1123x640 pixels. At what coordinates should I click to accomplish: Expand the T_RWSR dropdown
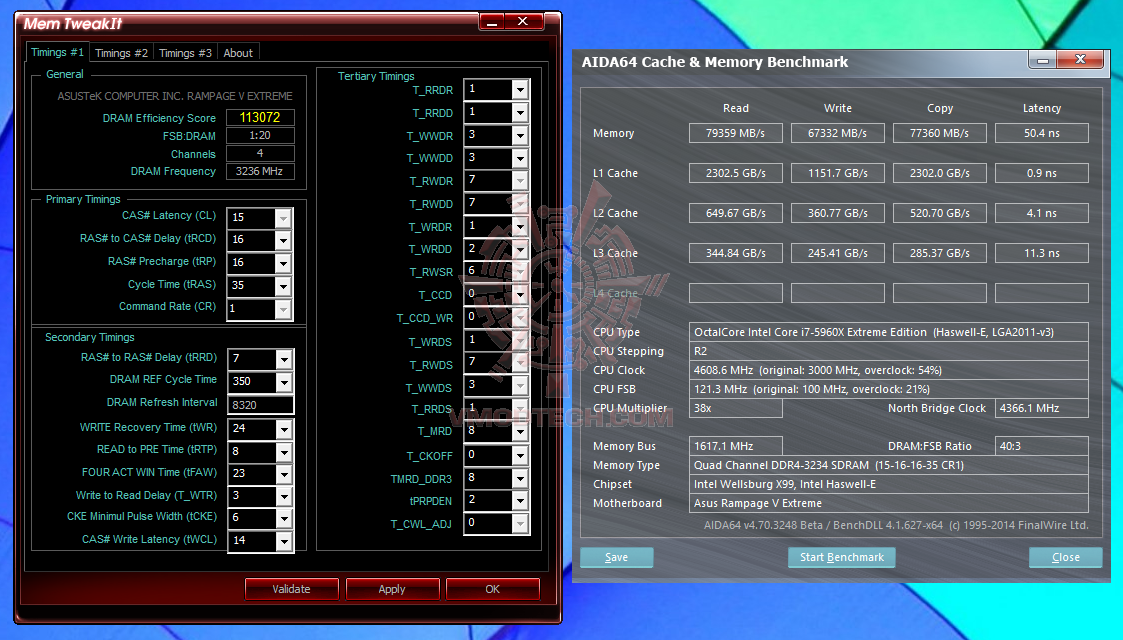(521, 271)
